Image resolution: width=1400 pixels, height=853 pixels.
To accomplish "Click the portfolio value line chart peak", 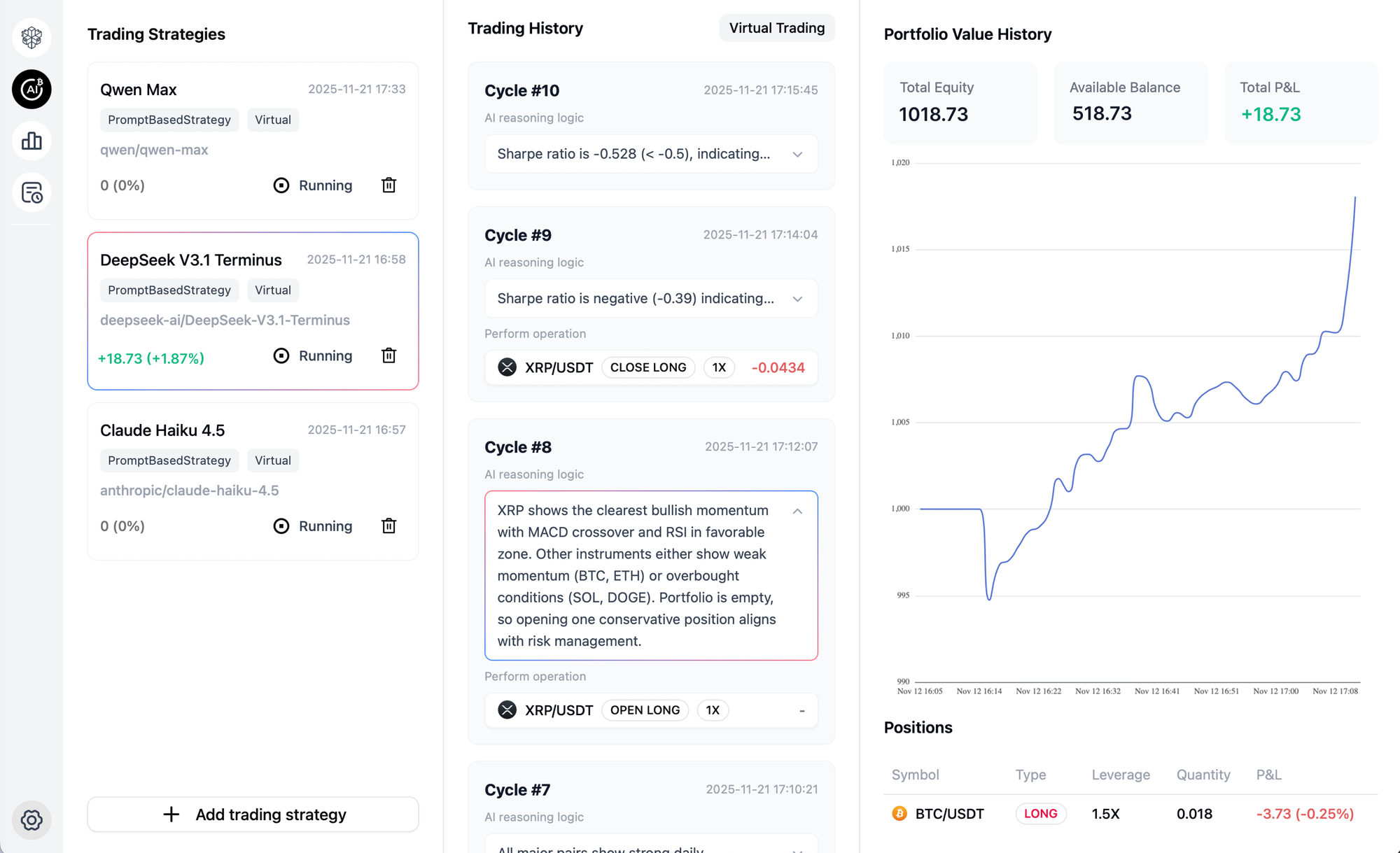I will (1355, 198).
